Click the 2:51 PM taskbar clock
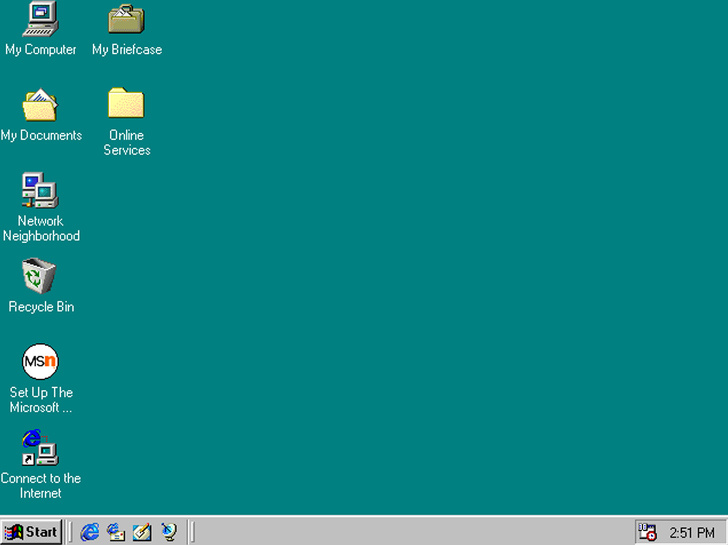Screen dimensions: 728x545 (692, 532)
